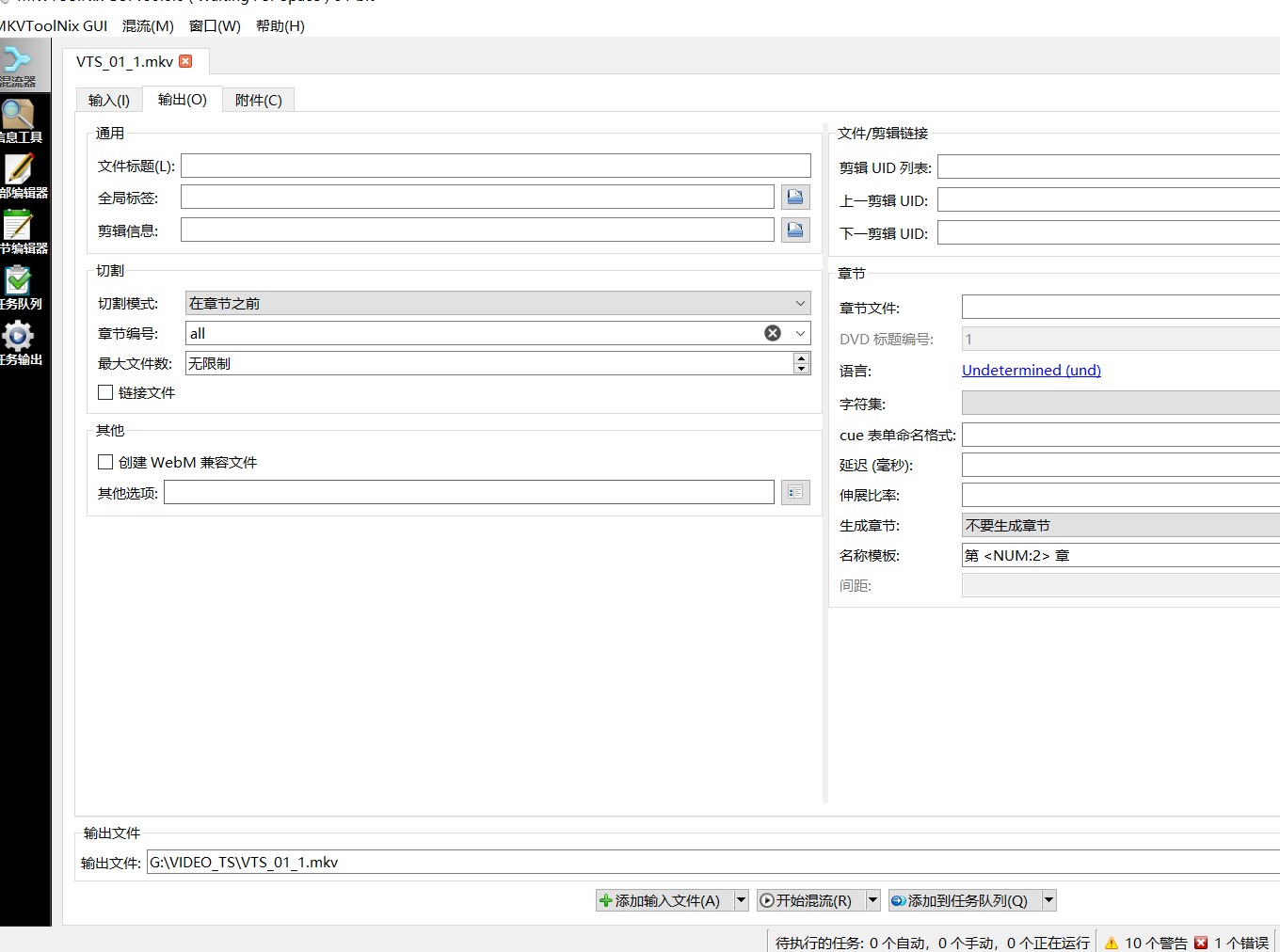This screenshot has height=952, width=1280.
Task: Click the 剪辑 UID 列表 input field
Action: [1109, 167]
